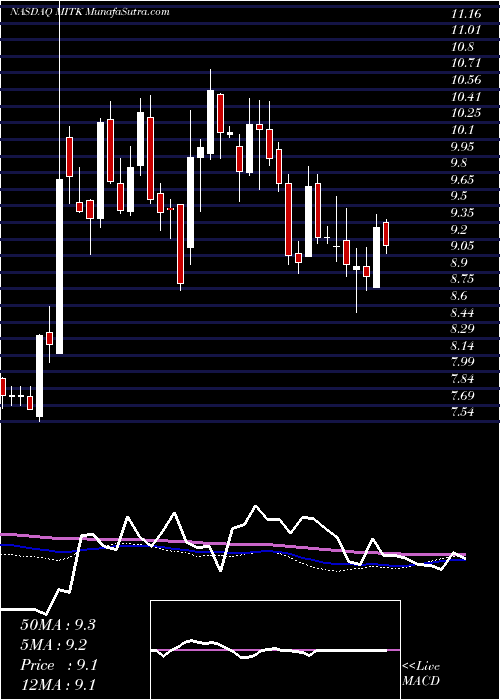Click the 8.6 price axis label
500x700 pixels.
461,296
